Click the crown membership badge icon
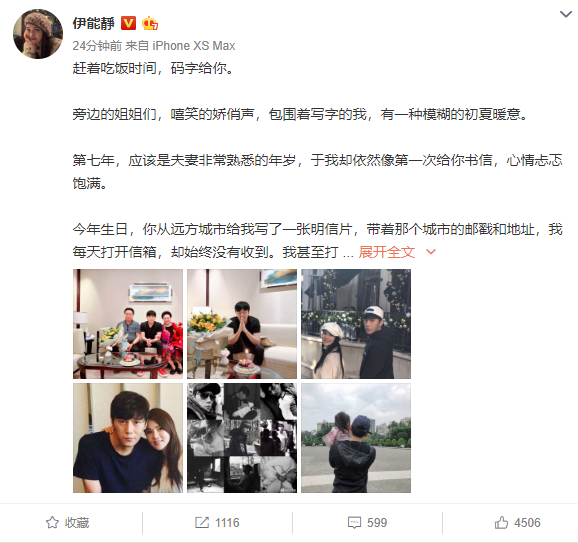The height and width of the screenshot is (543, 578). click(x=150, y=23)
